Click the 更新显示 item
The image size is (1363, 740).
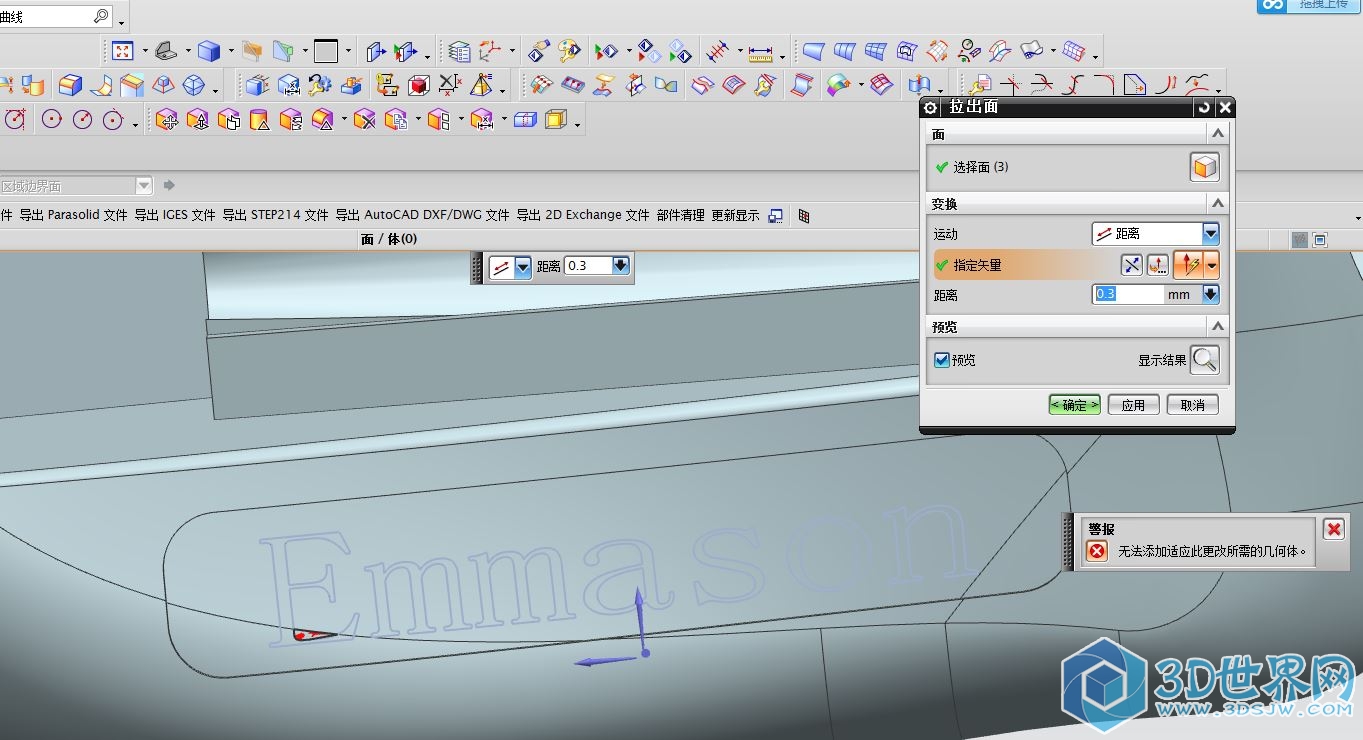735,215
